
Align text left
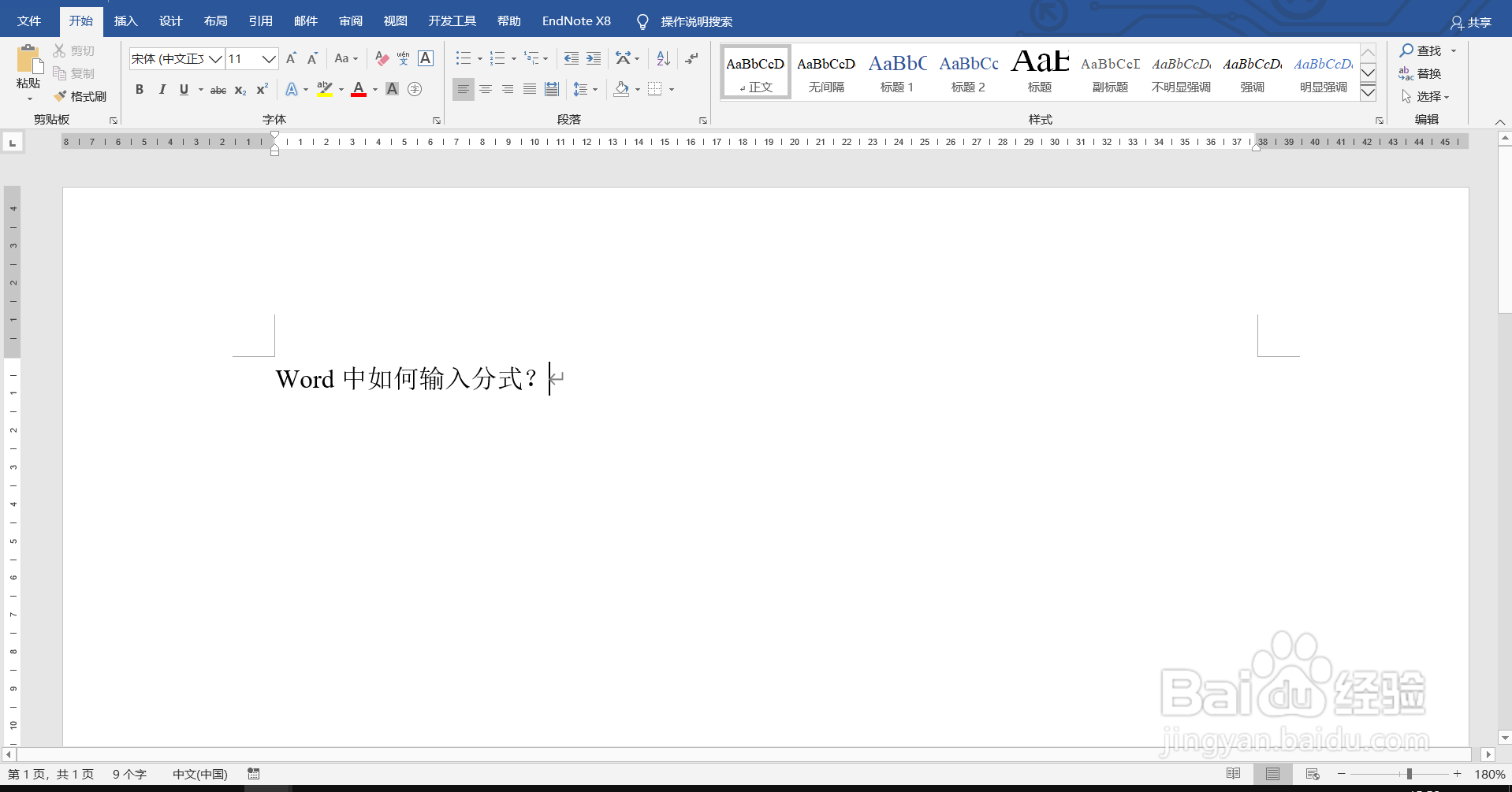[x=464, y=89]
